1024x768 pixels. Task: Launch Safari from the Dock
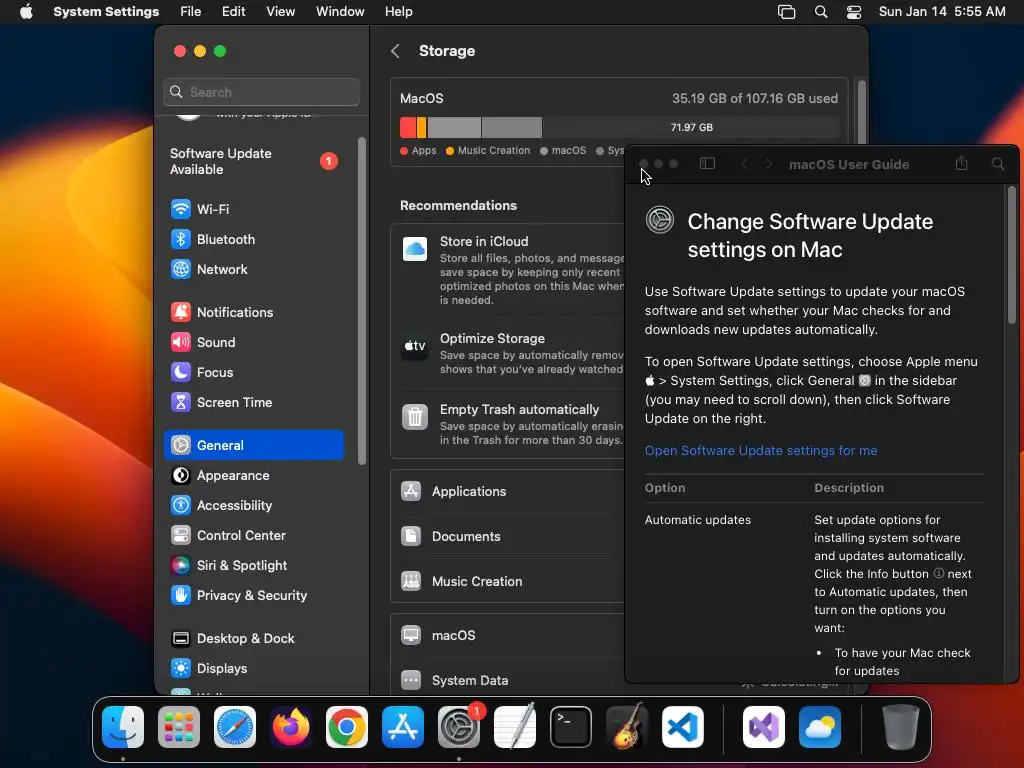[x=235, y=727]
